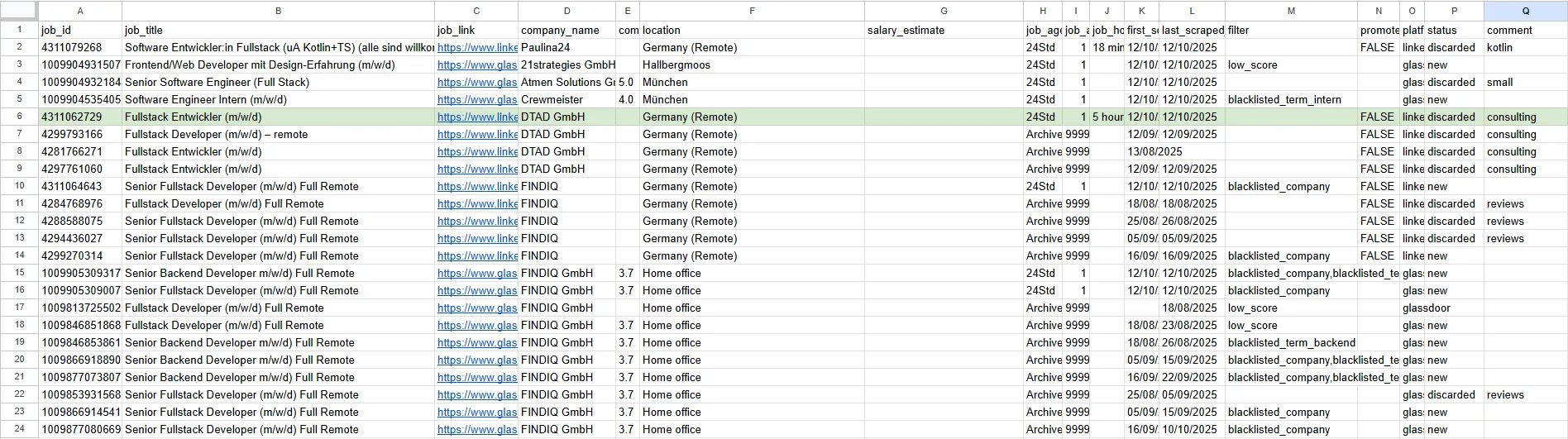Open the Crewmeister job link
The height and width of the screenshot is (439, 1568).
point(477,100)
